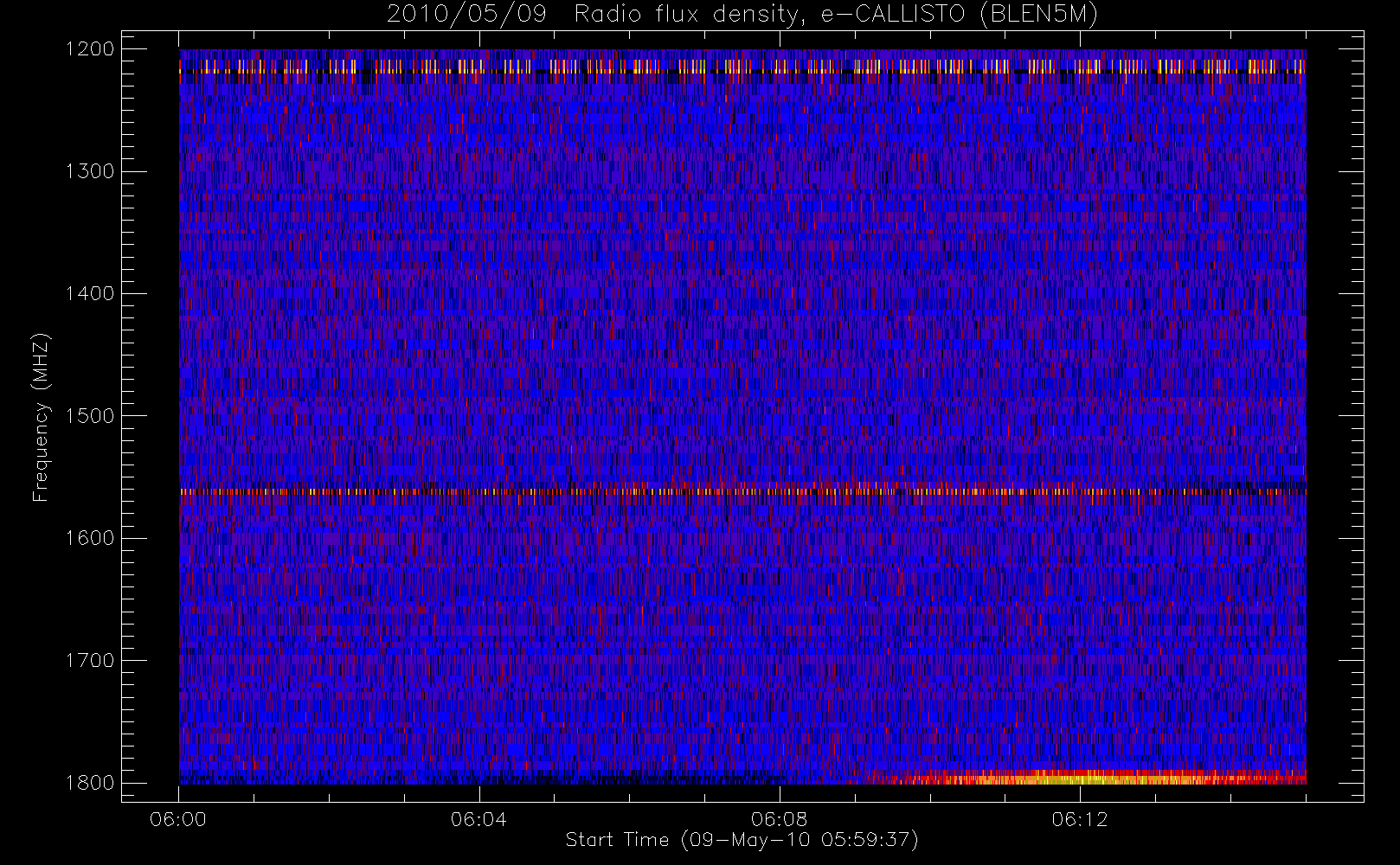Viewport: 1400px width, 865px height.
Task: Click the Start Time axis label
Action: [x=742, y=840]
